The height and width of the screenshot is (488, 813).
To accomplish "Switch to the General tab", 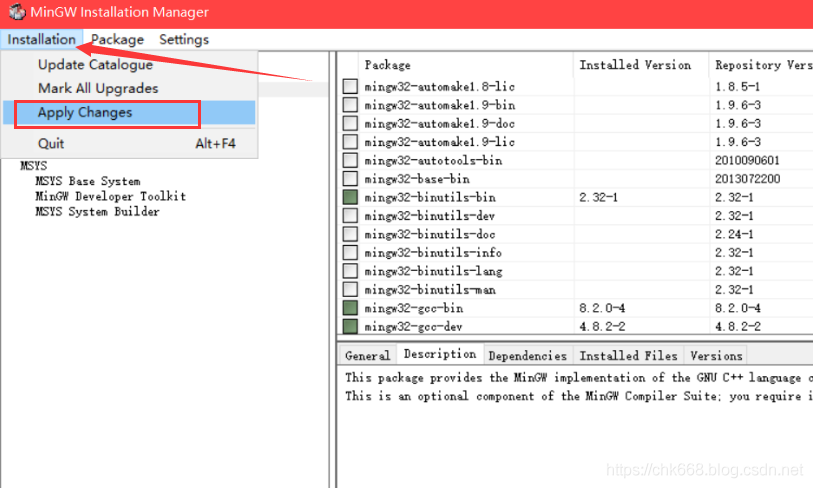I will [x=368, y=356].
